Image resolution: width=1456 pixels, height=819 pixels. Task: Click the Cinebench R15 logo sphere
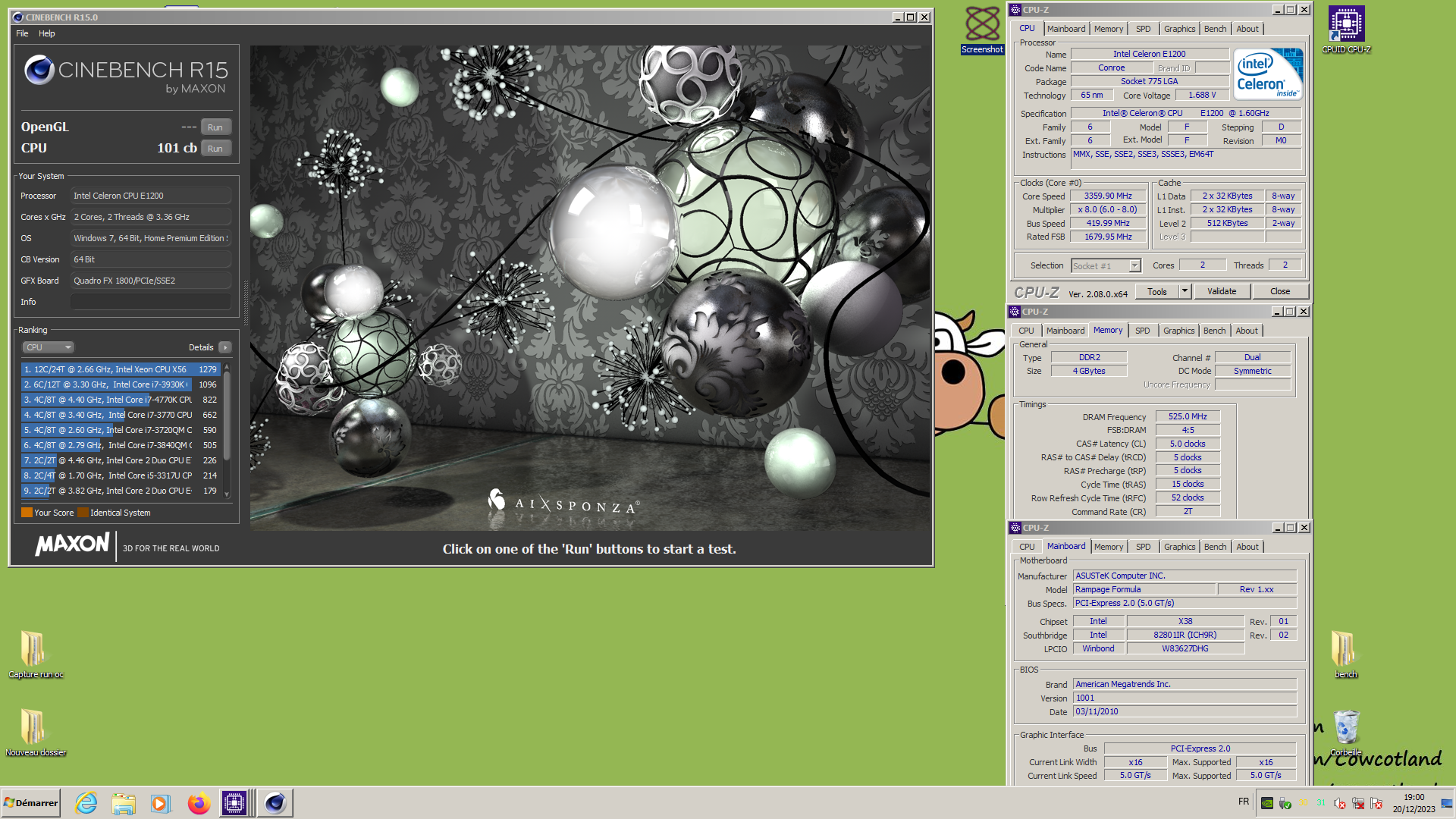tap(39, 70)
